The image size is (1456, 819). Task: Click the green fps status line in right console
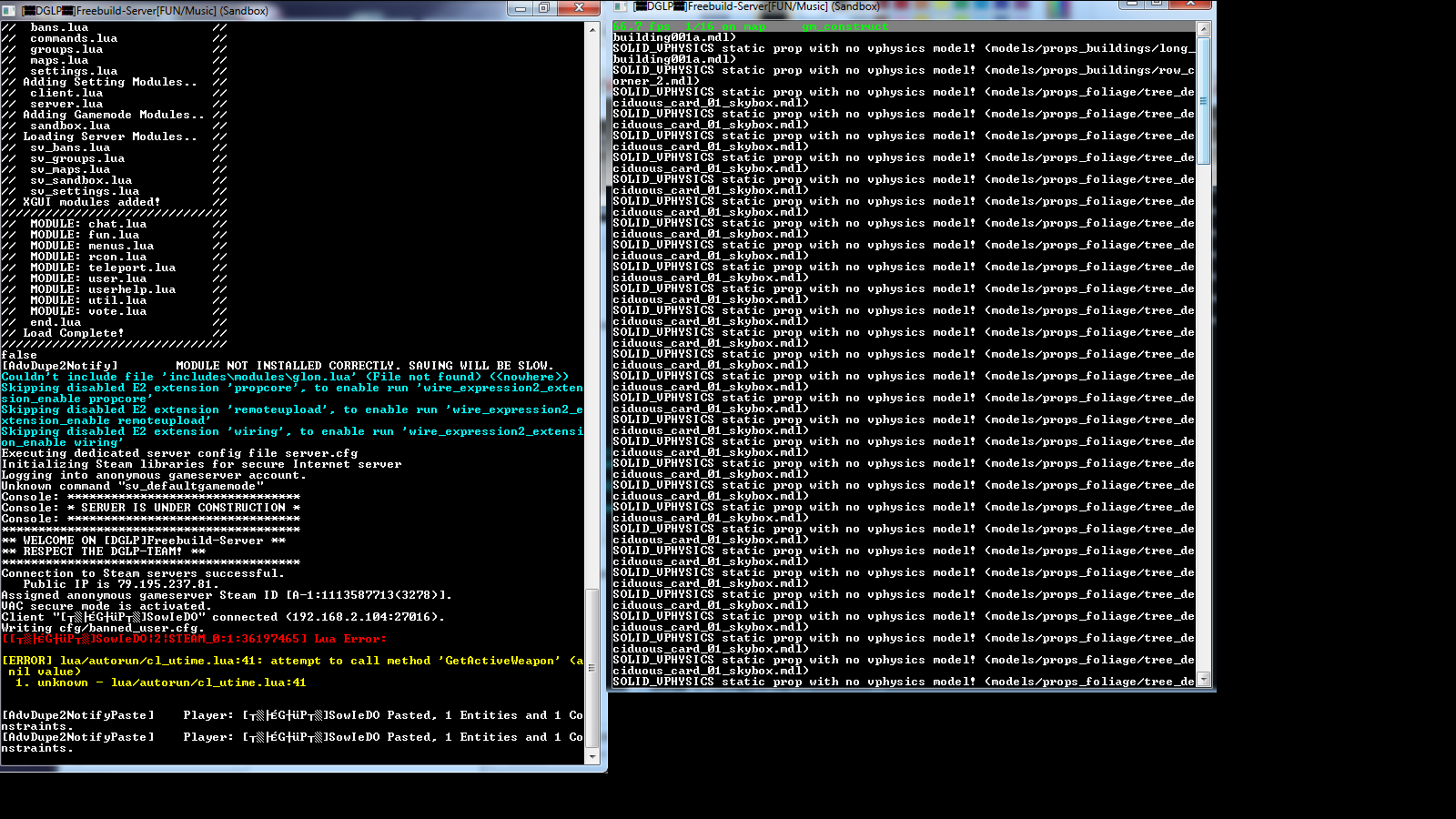[x=737, y=27]
